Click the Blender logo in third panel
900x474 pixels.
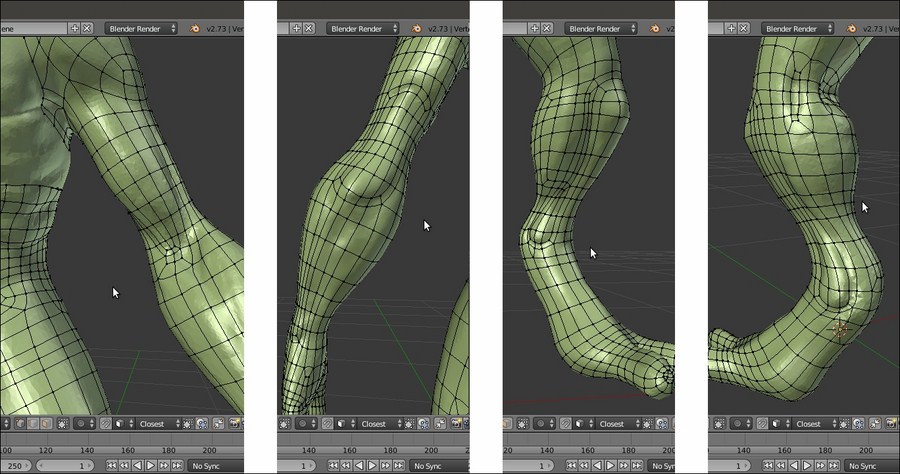click(x=655, y=28)
